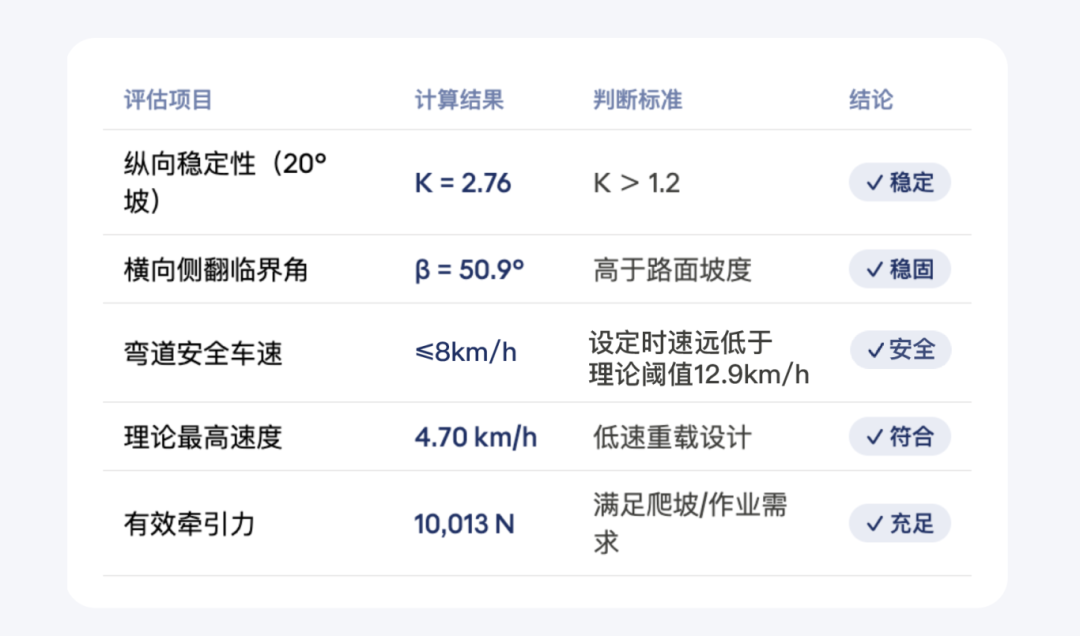Click the 安全 checkmark badge
1080x636 pixels.
click(x=899, y=350)
